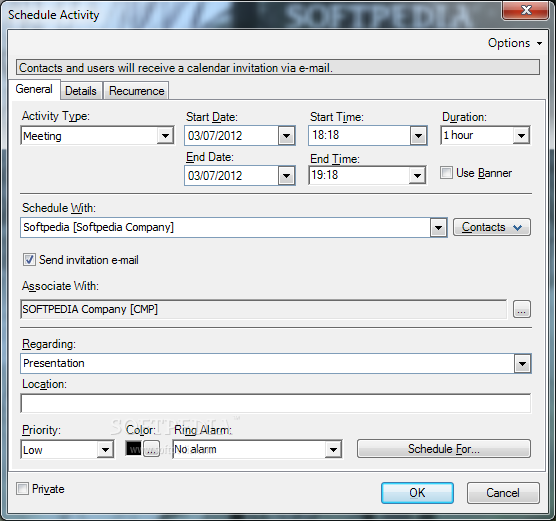Viewport: 556px width, 521px height.
Task: Expand the Activity Type dropdown
Action: tap(165, 135)
